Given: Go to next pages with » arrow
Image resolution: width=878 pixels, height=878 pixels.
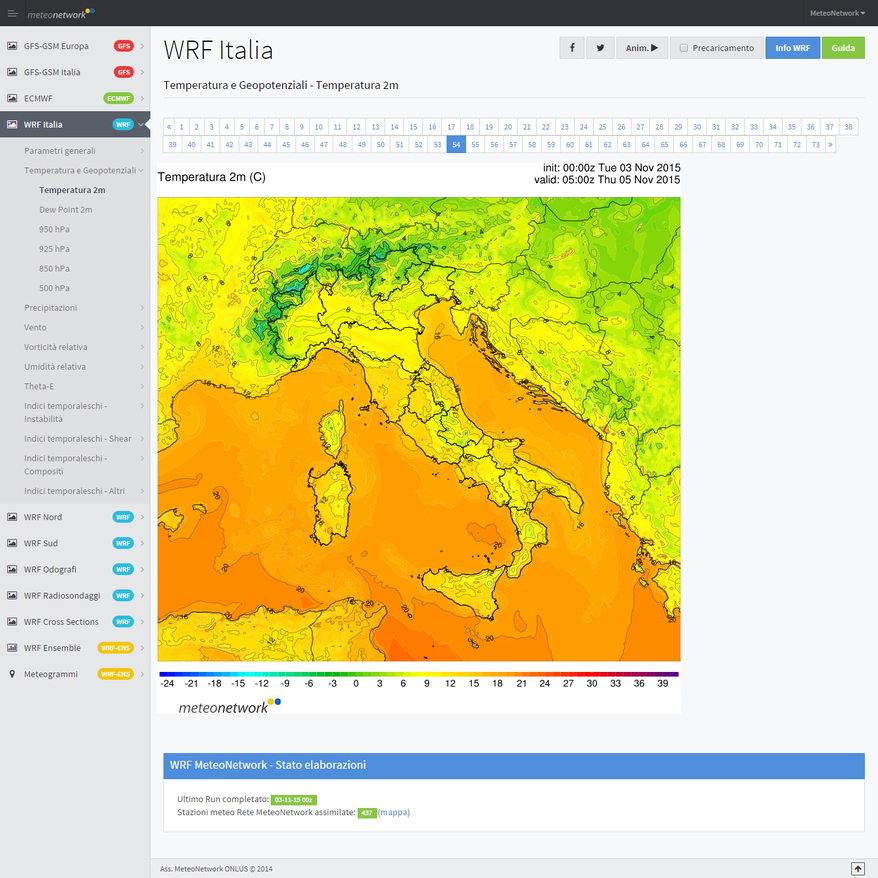Looking at the screenshot, I should pyautogui.click(x=830, y=144).
